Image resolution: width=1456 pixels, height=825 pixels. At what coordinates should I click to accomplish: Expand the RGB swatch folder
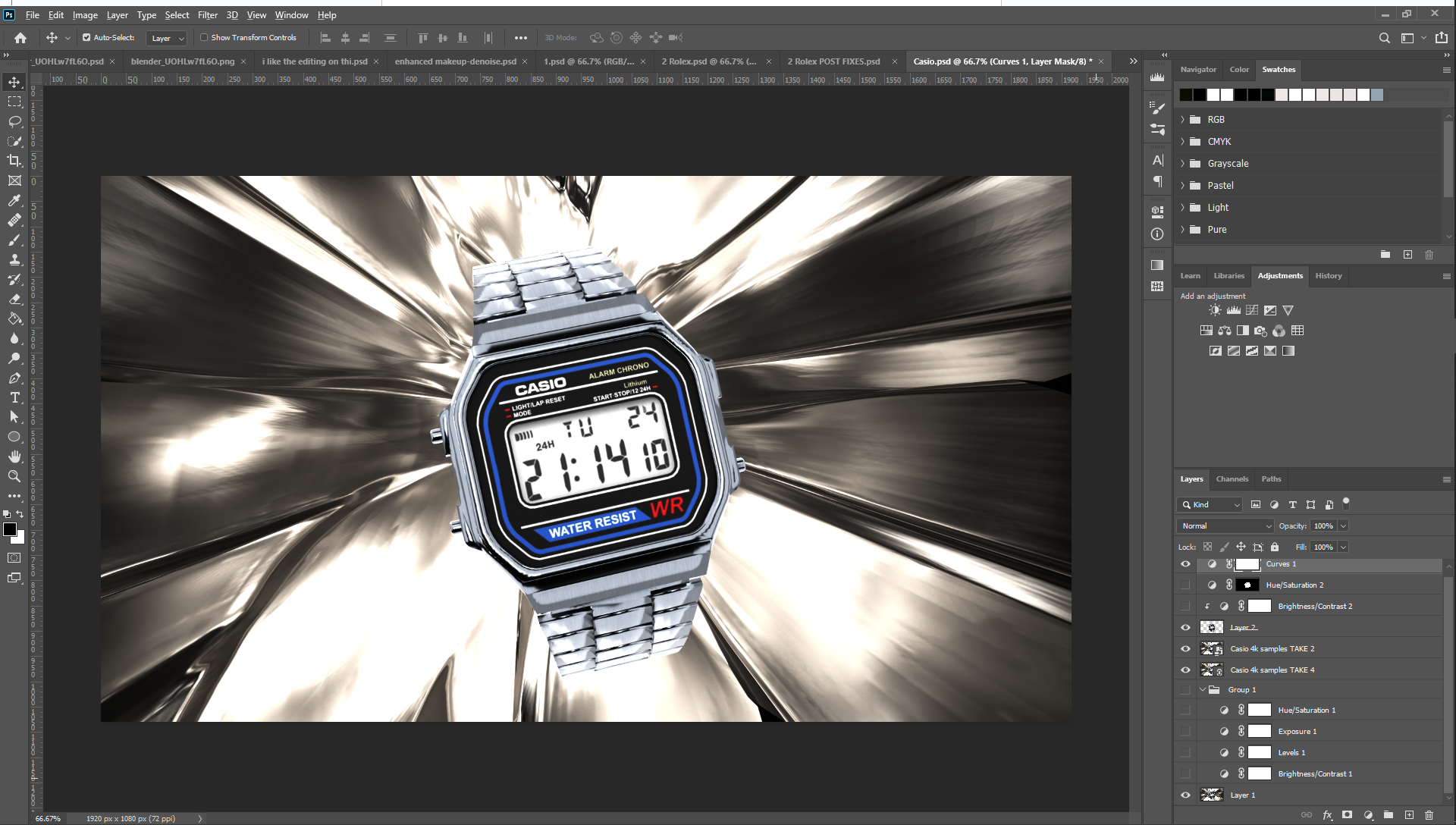click(x=1182, y=120)
